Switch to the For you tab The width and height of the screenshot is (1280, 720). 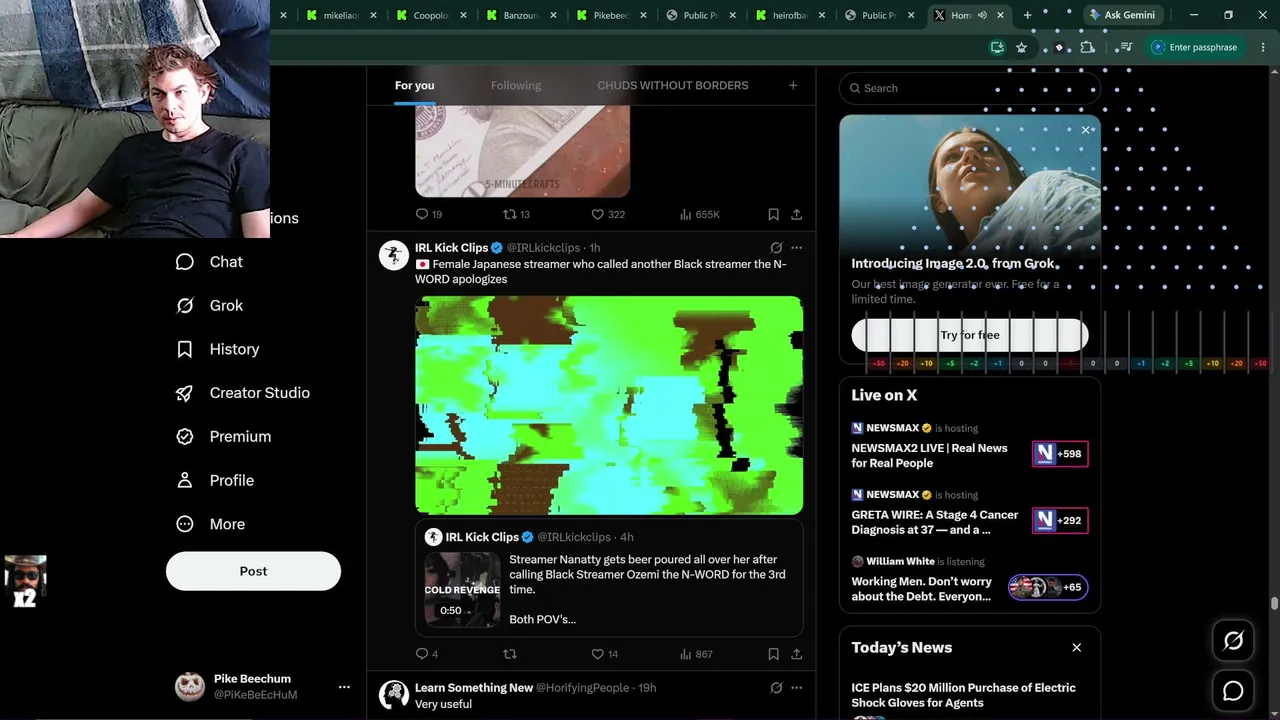[414, 86]
